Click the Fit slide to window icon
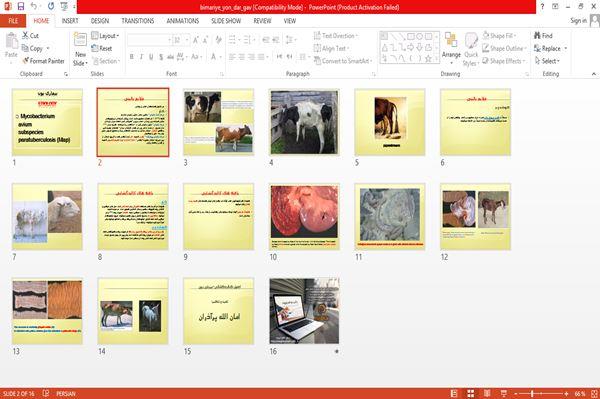The width and height of the screenshot is (600, 399). click(x=594, y=394)
